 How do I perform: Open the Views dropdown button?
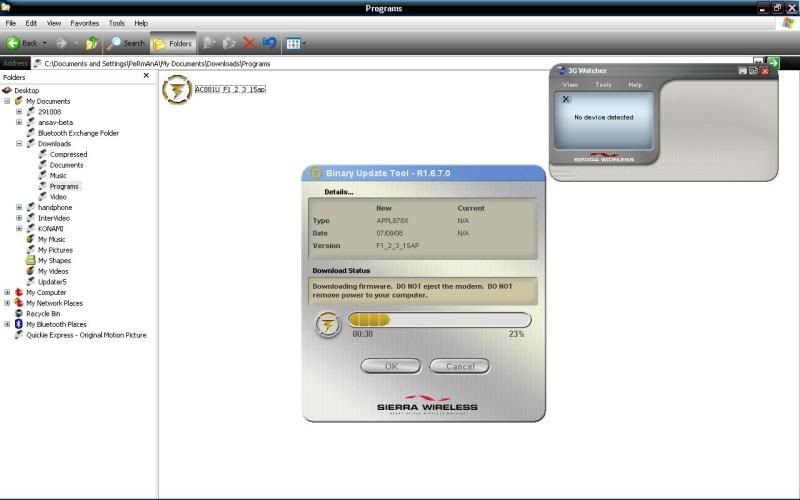coord(296,44)
